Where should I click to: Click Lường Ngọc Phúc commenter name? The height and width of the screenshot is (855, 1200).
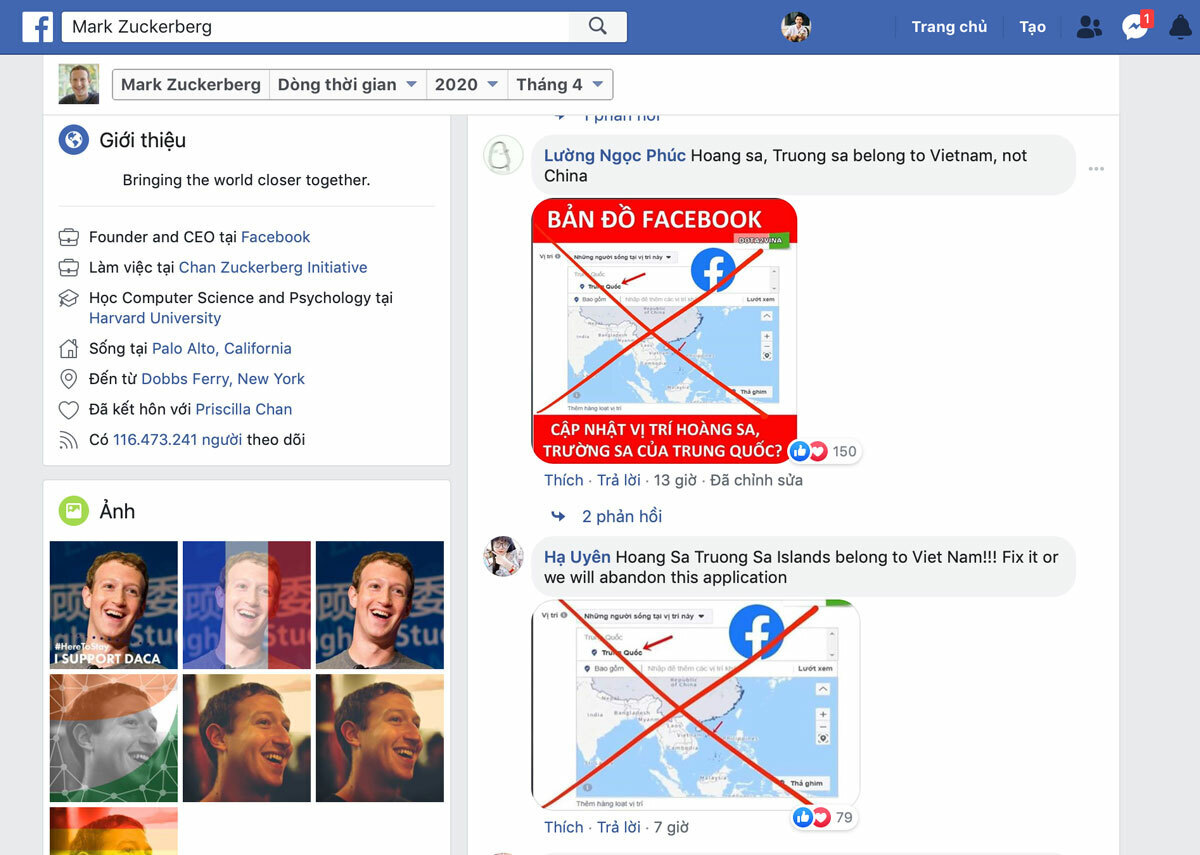615,155
